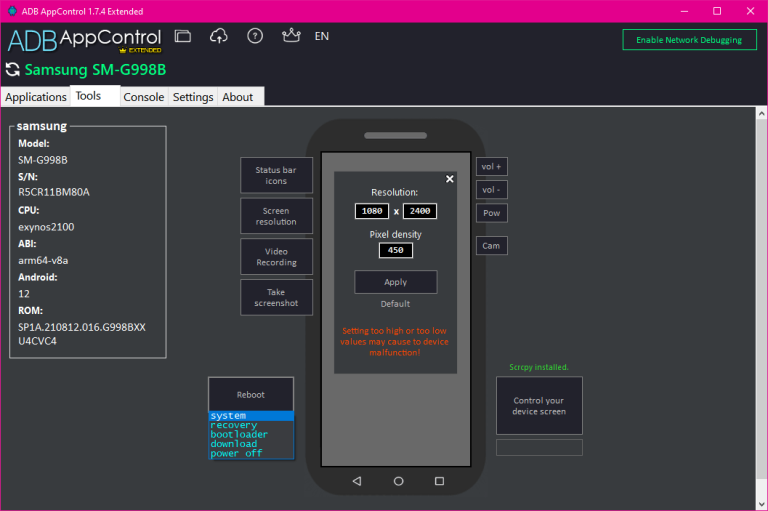Switch to the Applications tab
Viewport: 768px width, 511px height.
(x=36, y=97)
